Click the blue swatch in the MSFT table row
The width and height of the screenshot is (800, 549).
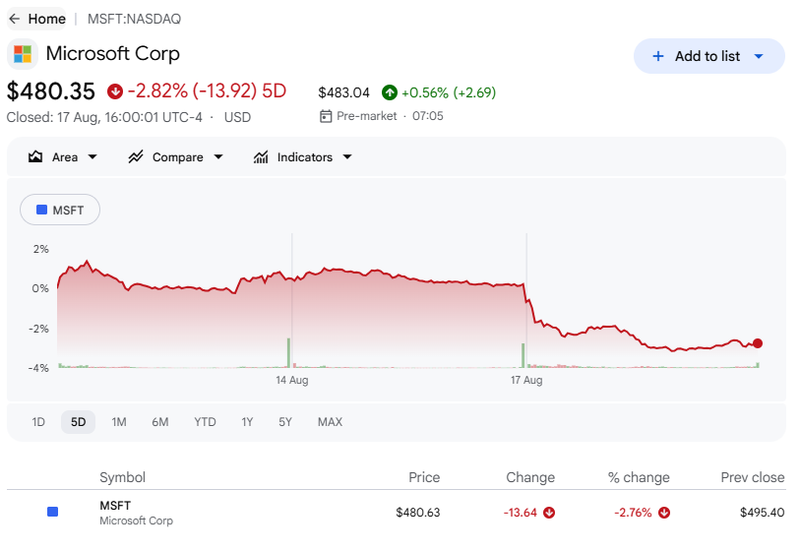click(x=53, y=512)
